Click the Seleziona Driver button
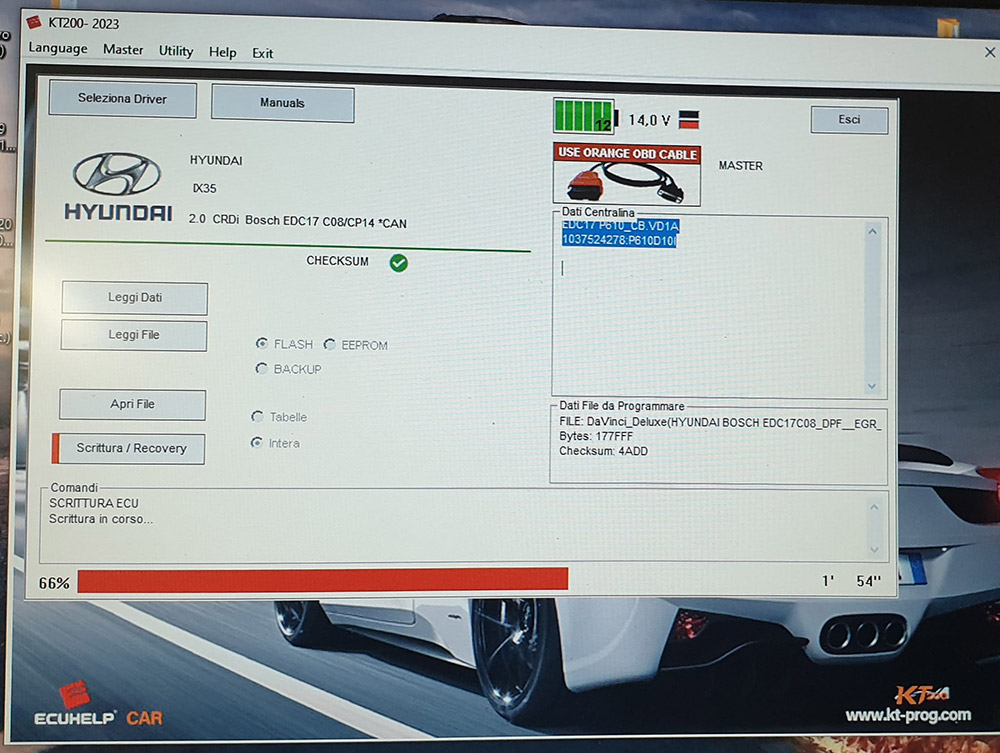Viewport: 1000px width, 753px height. (122, 99)
